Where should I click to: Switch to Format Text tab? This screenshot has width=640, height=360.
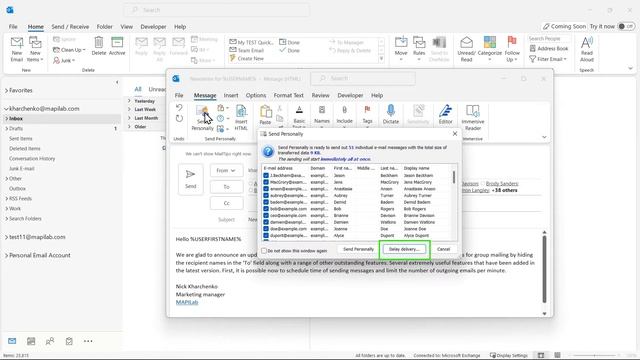(x=289, y=95)
